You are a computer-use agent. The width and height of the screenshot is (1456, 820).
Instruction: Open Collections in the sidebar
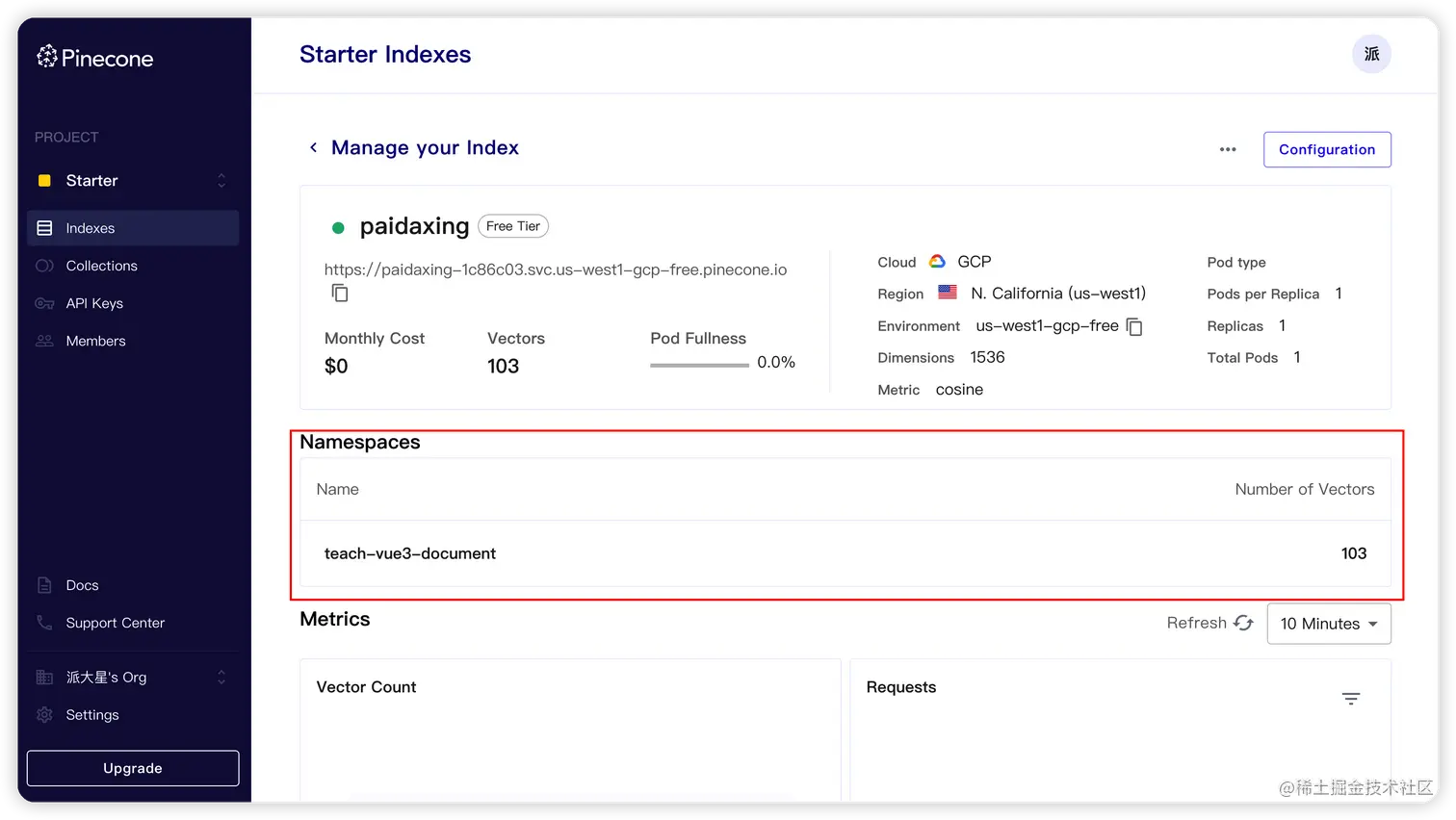[x=133, y=266]
